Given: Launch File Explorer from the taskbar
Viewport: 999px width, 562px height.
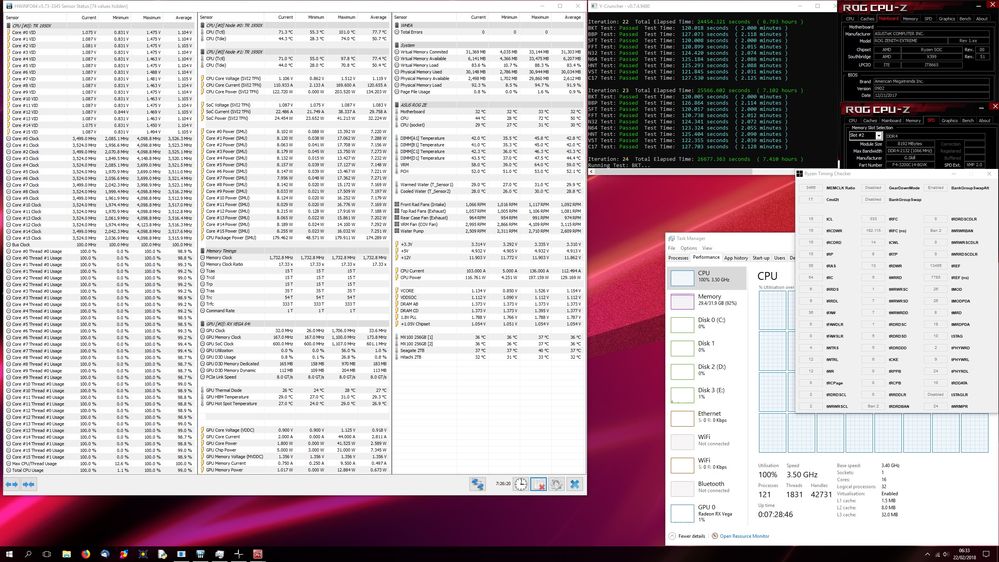Looking at the screenshot, I should 66,554.
